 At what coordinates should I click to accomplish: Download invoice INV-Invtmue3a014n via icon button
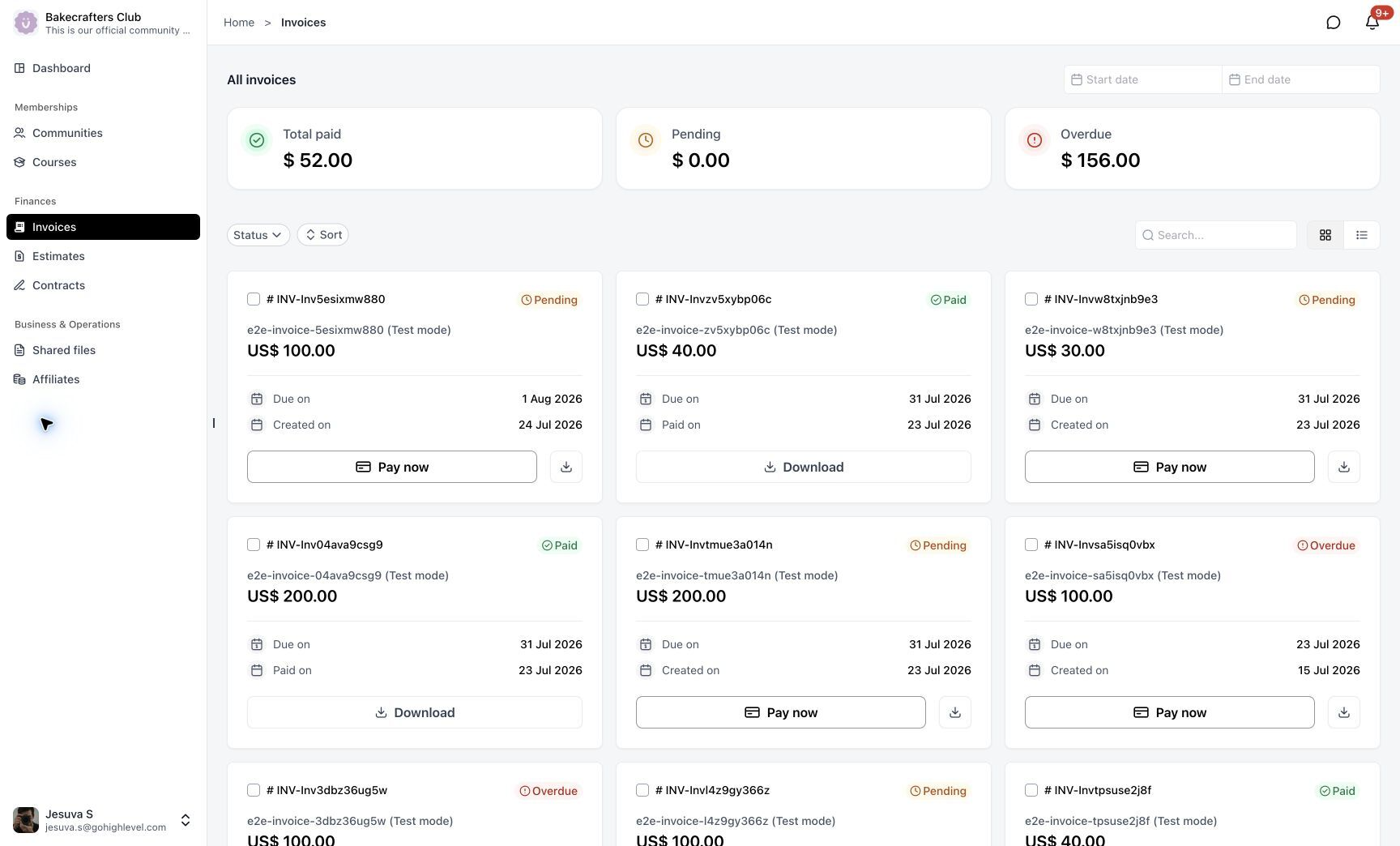point(955,712)
